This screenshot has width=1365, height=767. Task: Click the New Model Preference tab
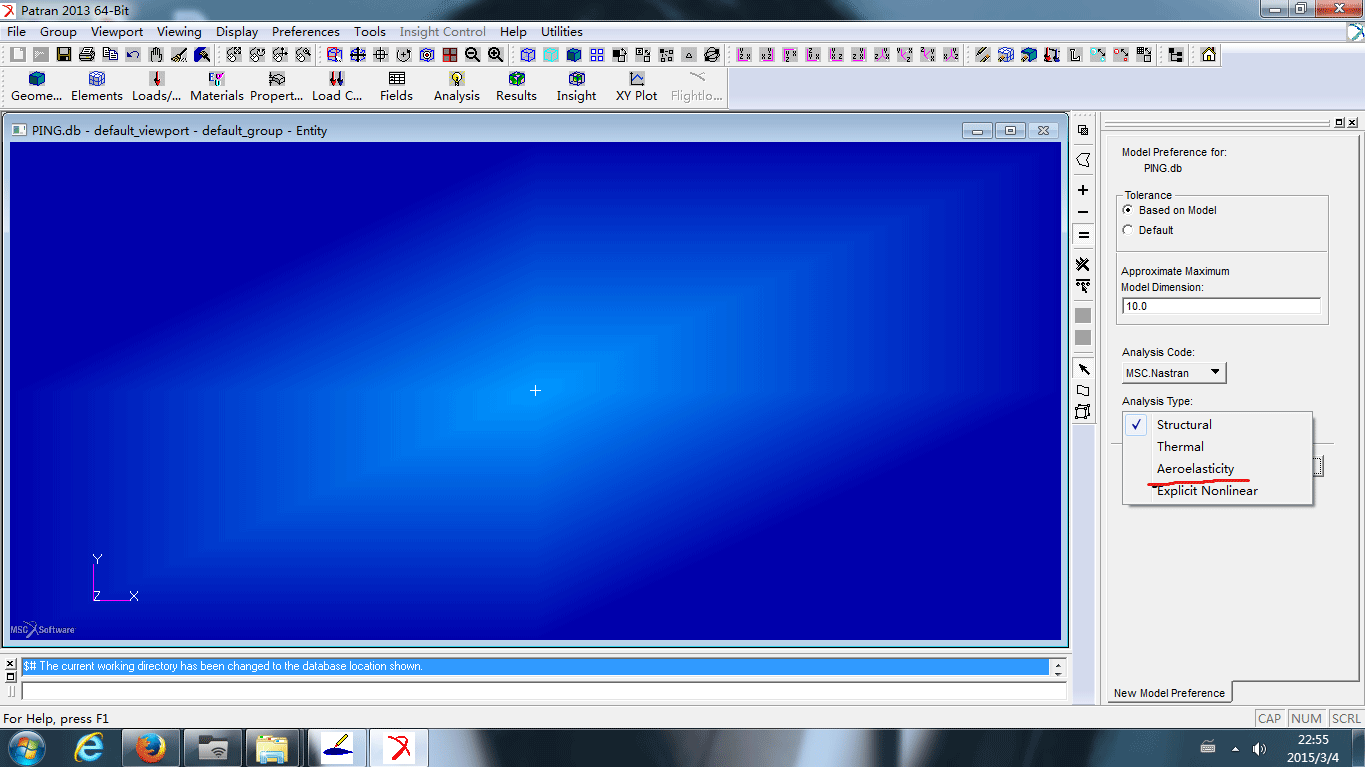point(1169,693)
